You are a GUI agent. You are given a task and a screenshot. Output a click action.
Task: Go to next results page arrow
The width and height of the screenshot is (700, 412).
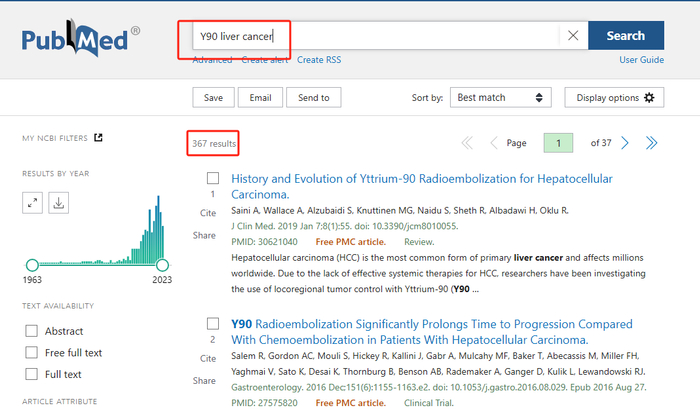tap(625, 143)
